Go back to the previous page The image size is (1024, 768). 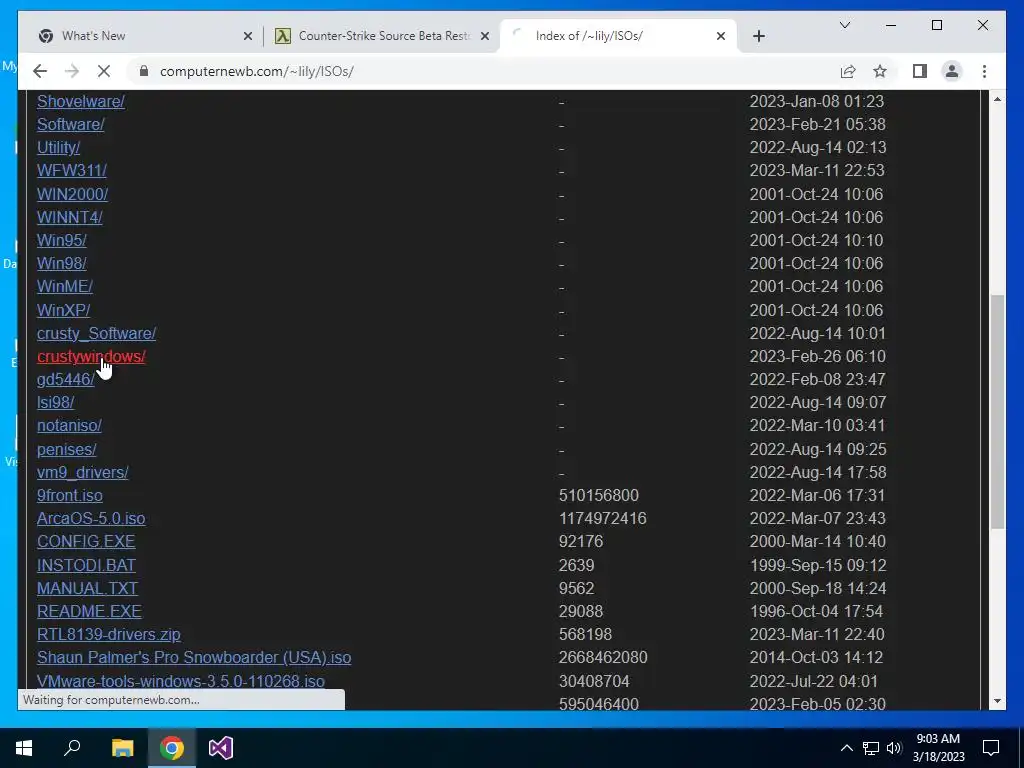point(40,71)
